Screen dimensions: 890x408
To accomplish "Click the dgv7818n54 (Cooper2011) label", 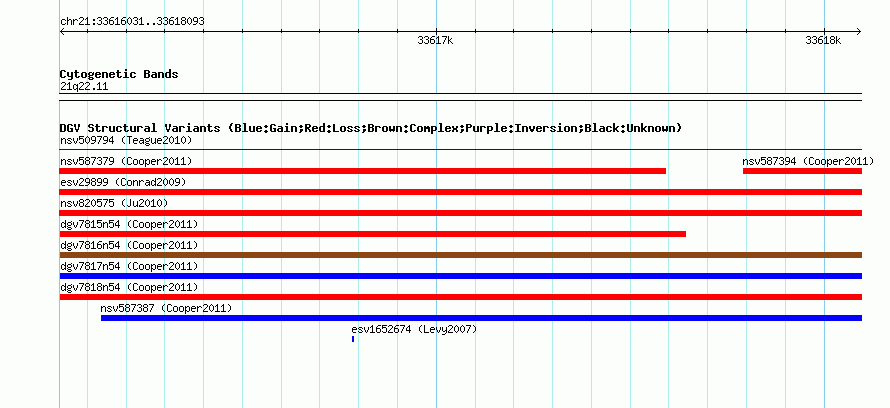I will pos(129,287).
